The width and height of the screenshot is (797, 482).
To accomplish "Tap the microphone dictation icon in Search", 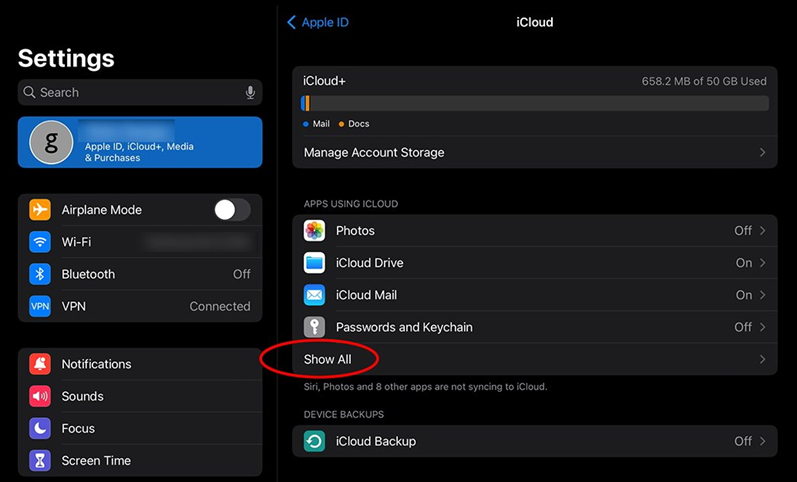I will 250,92.
